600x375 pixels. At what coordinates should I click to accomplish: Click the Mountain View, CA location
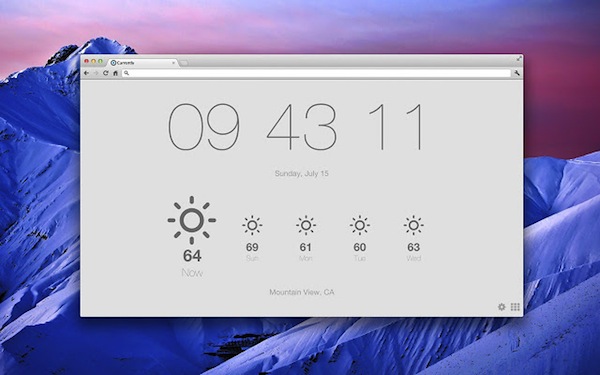(x=302, y=292)
